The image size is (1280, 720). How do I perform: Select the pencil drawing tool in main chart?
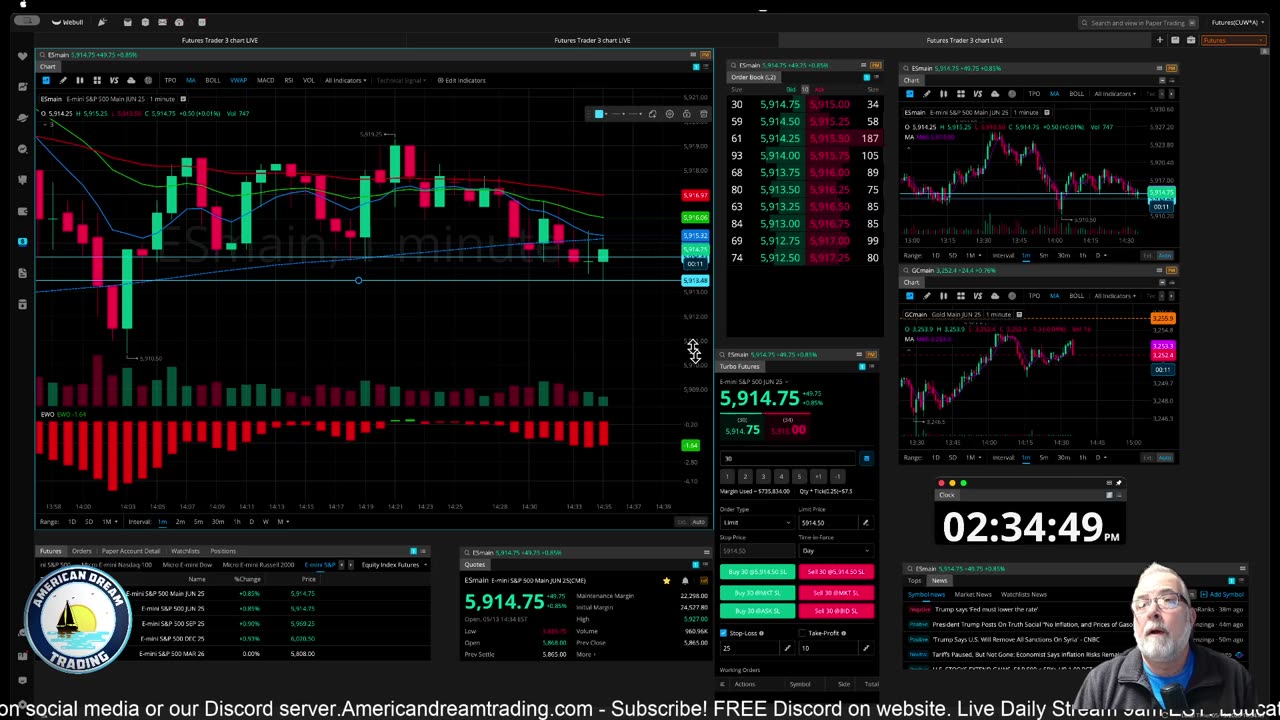pyautogui.click(x=63, y=80)
